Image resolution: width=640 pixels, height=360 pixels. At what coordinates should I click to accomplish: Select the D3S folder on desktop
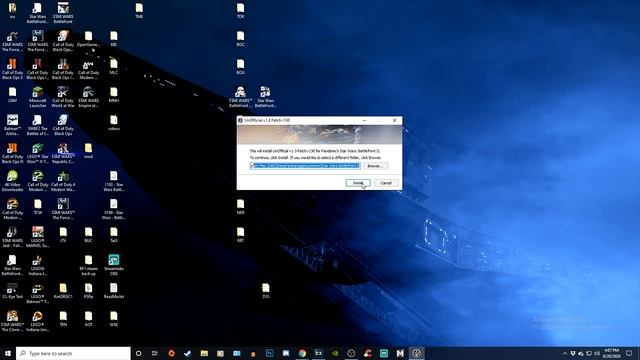click(x=266, y=291)
